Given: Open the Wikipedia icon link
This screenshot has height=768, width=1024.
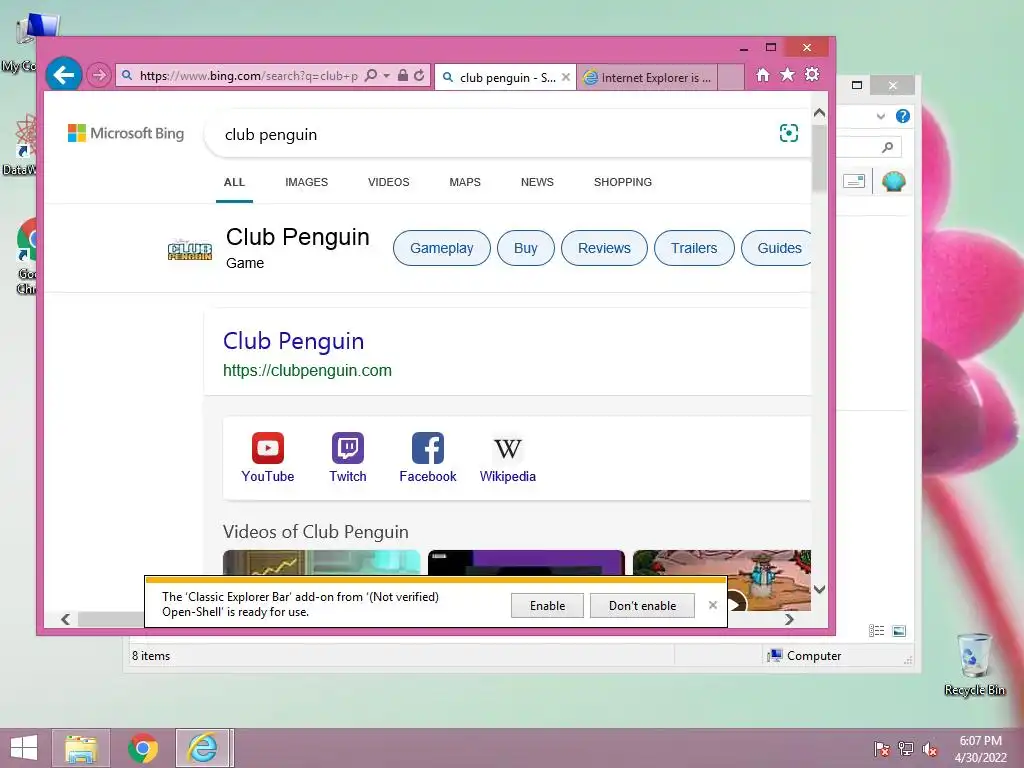Looking at the screenshot, I should (x=507, y=458).
